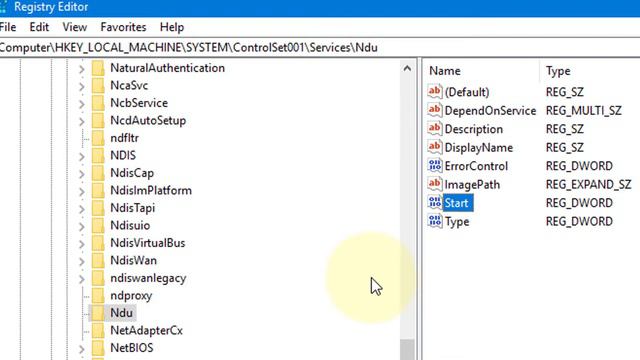Expand the NDIS key

click(x=82, y=156)
